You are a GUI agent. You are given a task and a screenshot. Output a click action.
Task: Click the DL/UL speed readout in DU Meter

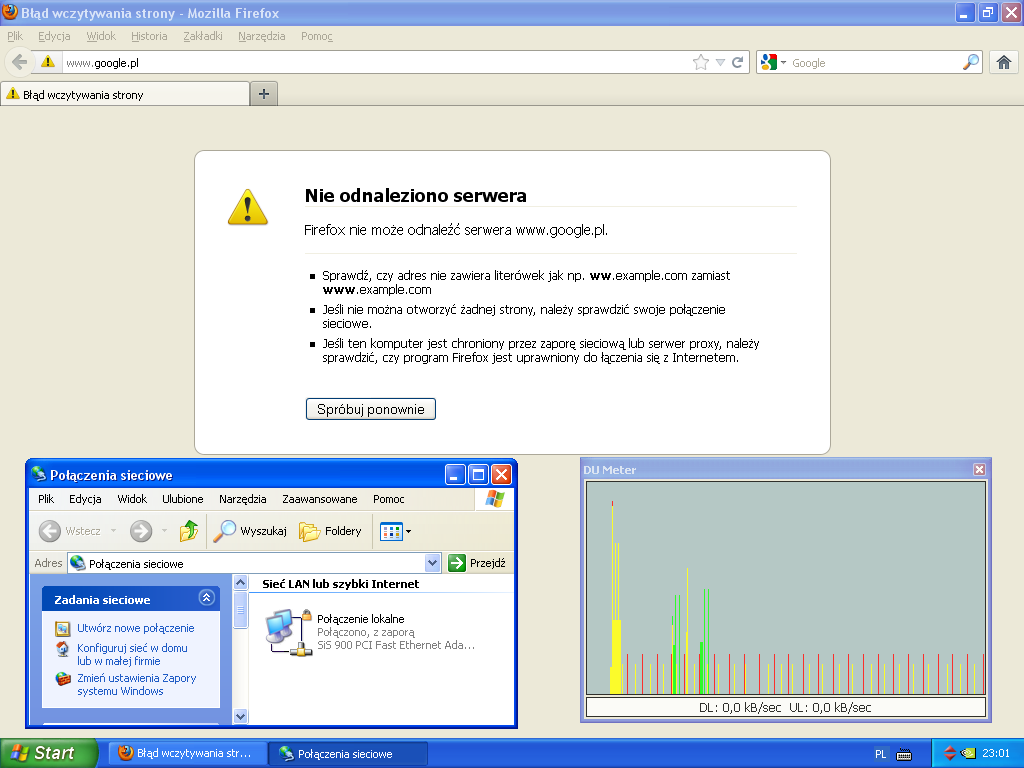click(x=786, y=707)
